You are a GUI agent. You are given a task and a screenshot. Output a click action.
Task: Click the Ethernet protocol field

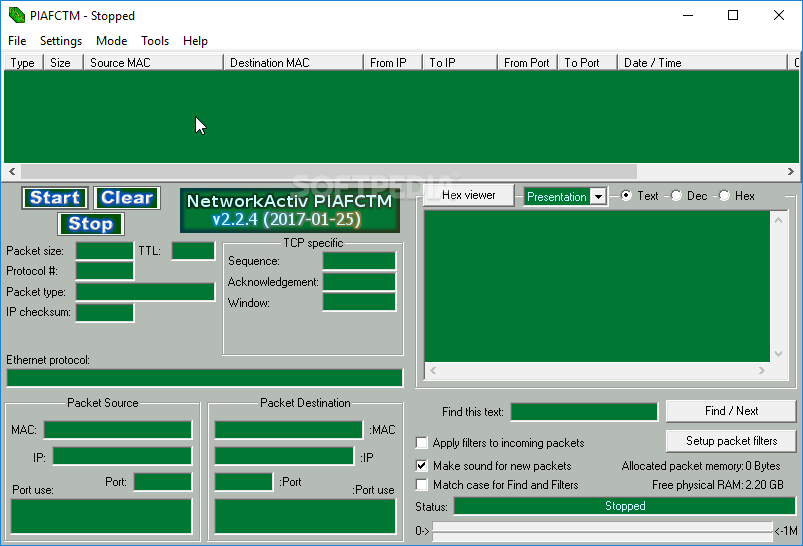(x=204, y=378)
